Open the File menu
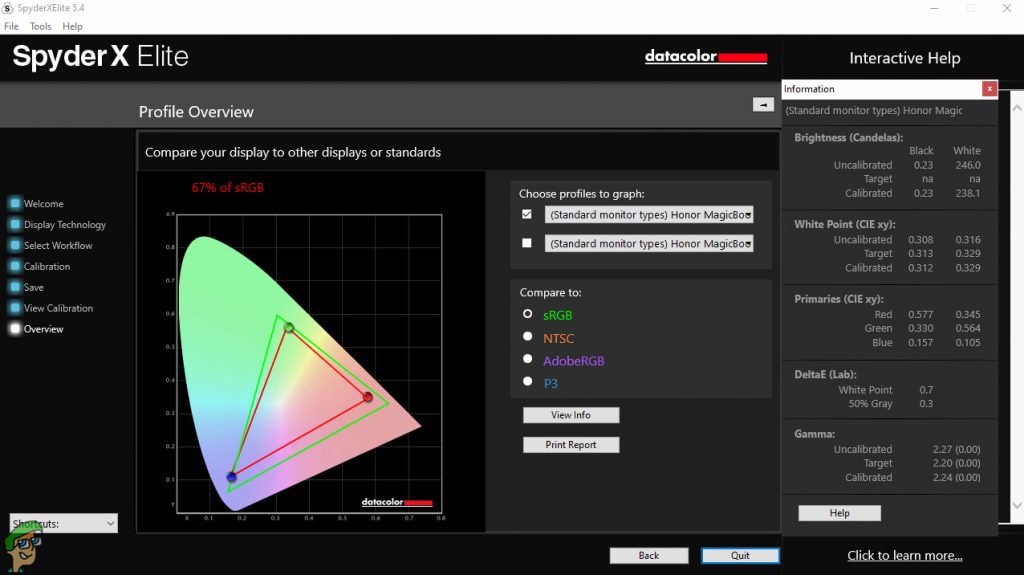The width and height of the screenshot is (1024, 575). (11, 26)
